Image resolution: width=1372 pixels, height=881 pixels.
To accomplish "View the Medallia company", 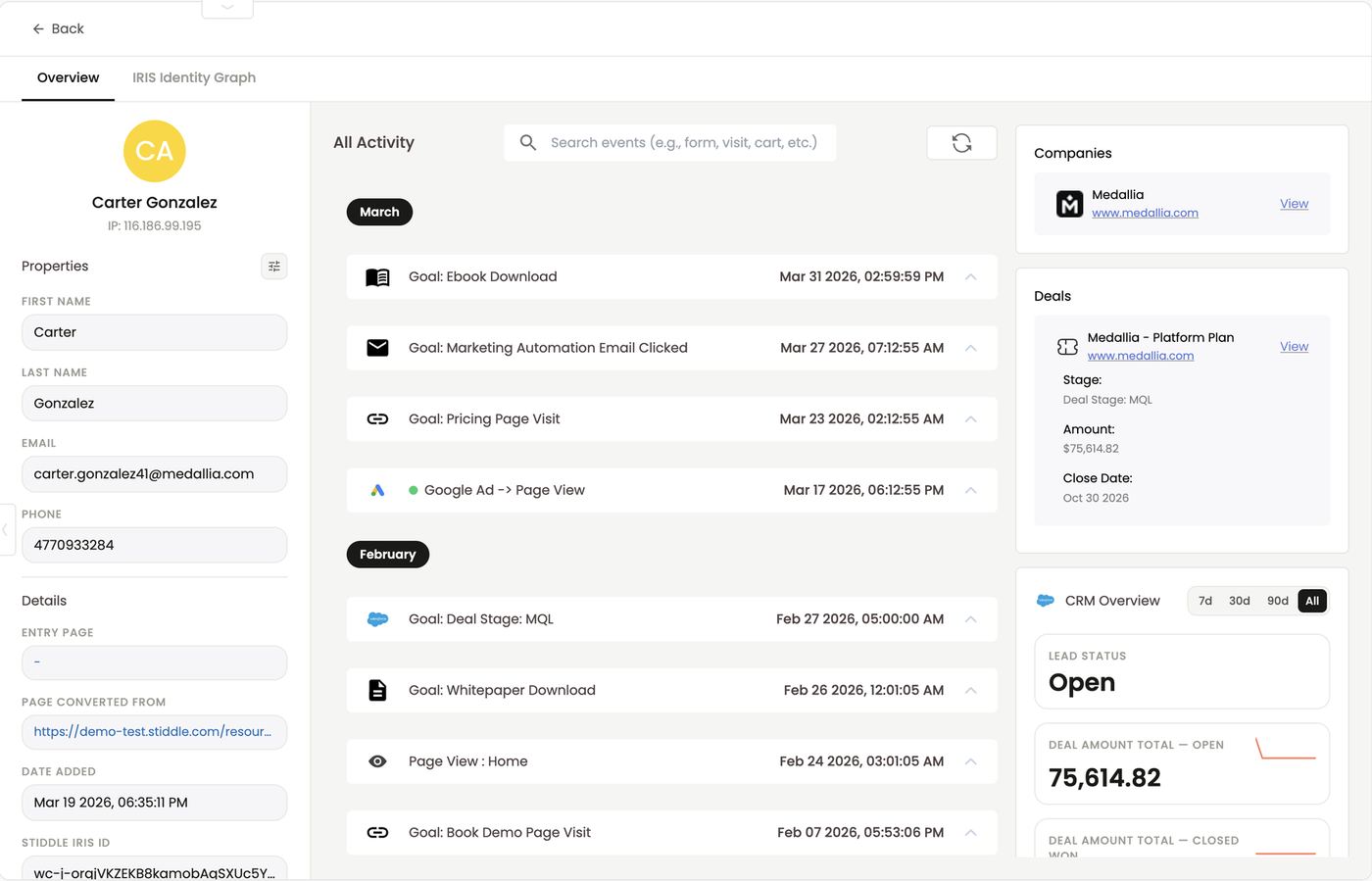I will [1294, 204].
